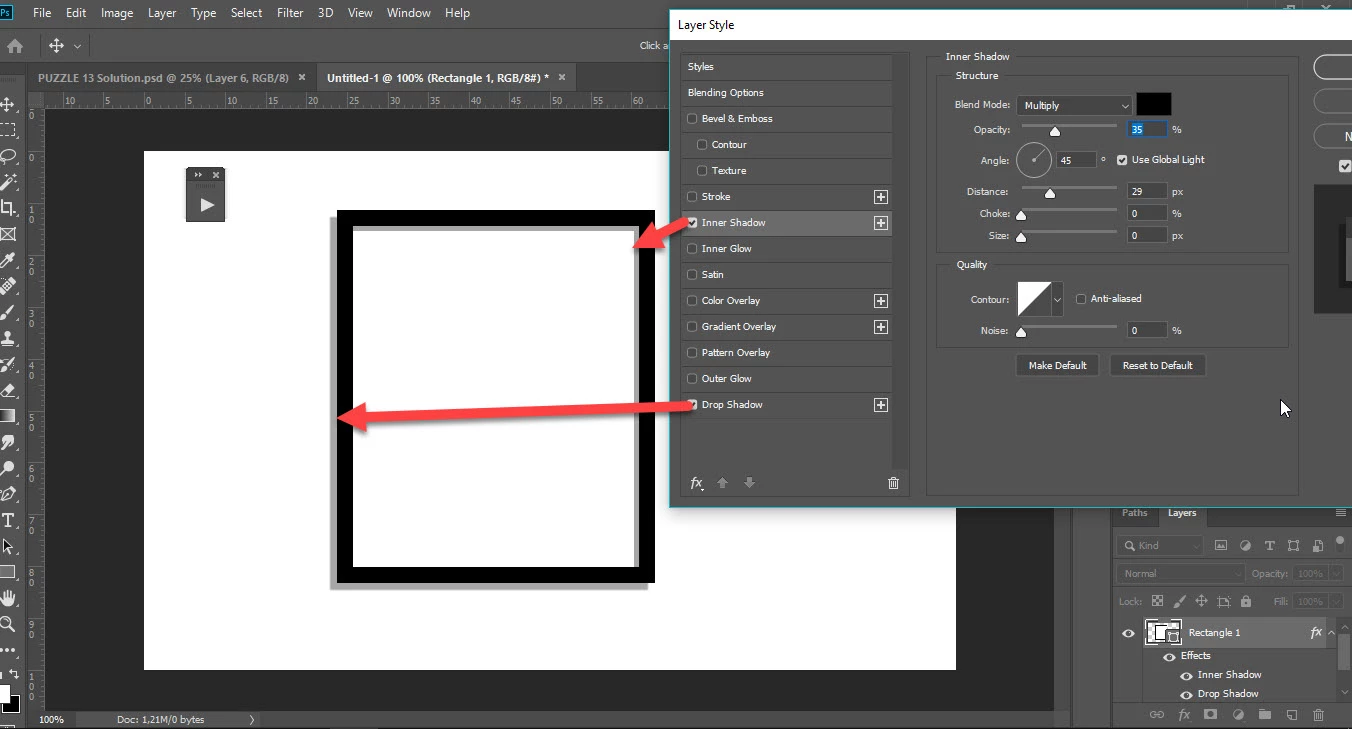Toggle the Use Global Light checkbox
Viewport: 1352px width, 729px height.
click(1122, 160)
